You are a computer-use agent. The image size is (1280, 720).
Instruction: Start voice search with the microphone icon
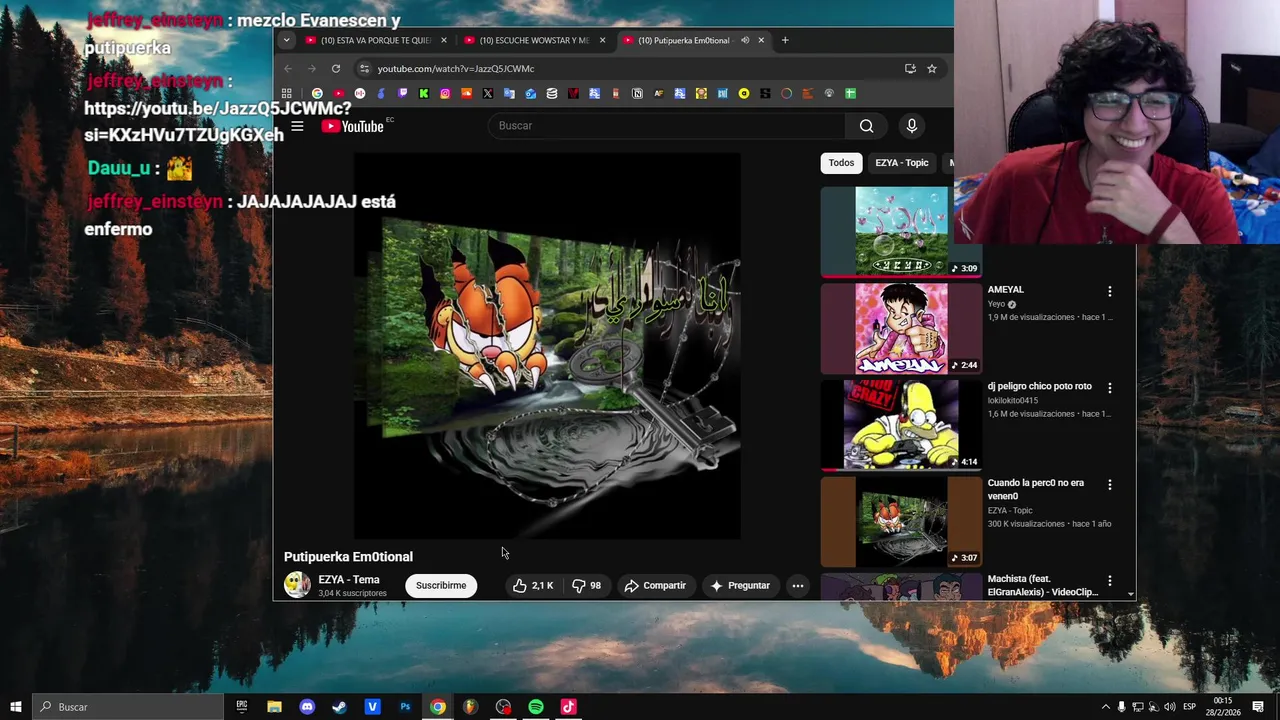(911, 126)
